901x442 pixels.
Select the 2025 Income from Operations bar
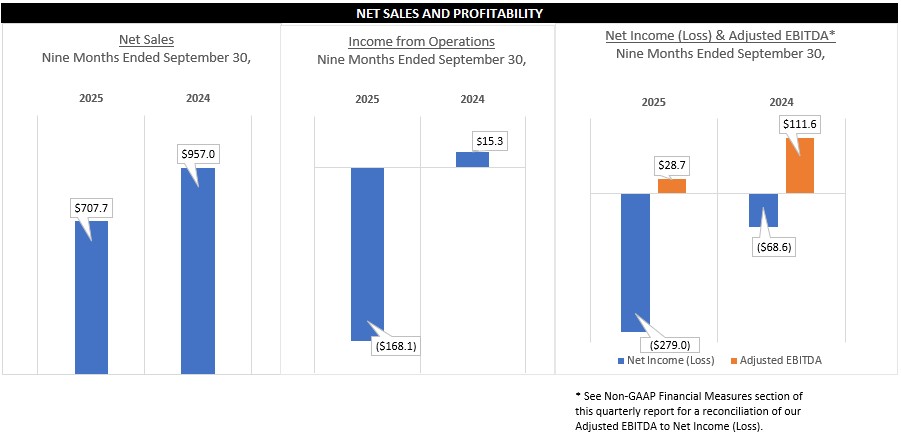tap(367, 250)
